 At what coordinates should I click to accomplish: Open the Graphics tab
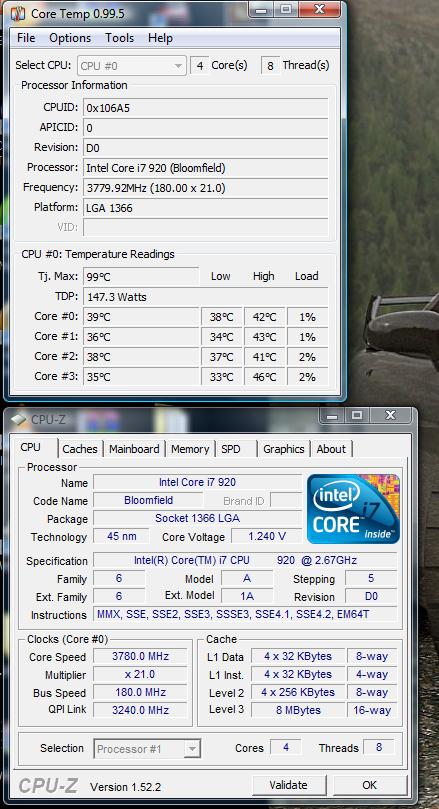tap(284, 449)
